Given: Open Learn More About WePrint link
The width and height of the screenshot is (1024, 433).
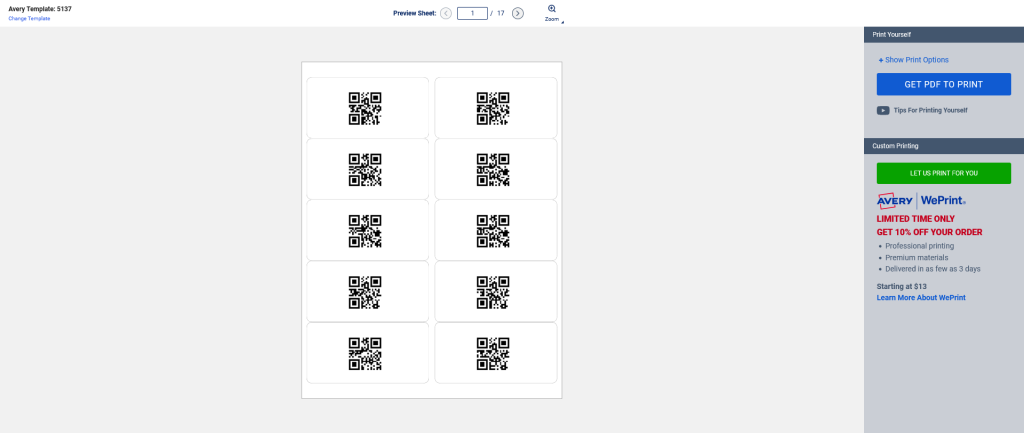Looking at the screenshot, I should point(921,298).
